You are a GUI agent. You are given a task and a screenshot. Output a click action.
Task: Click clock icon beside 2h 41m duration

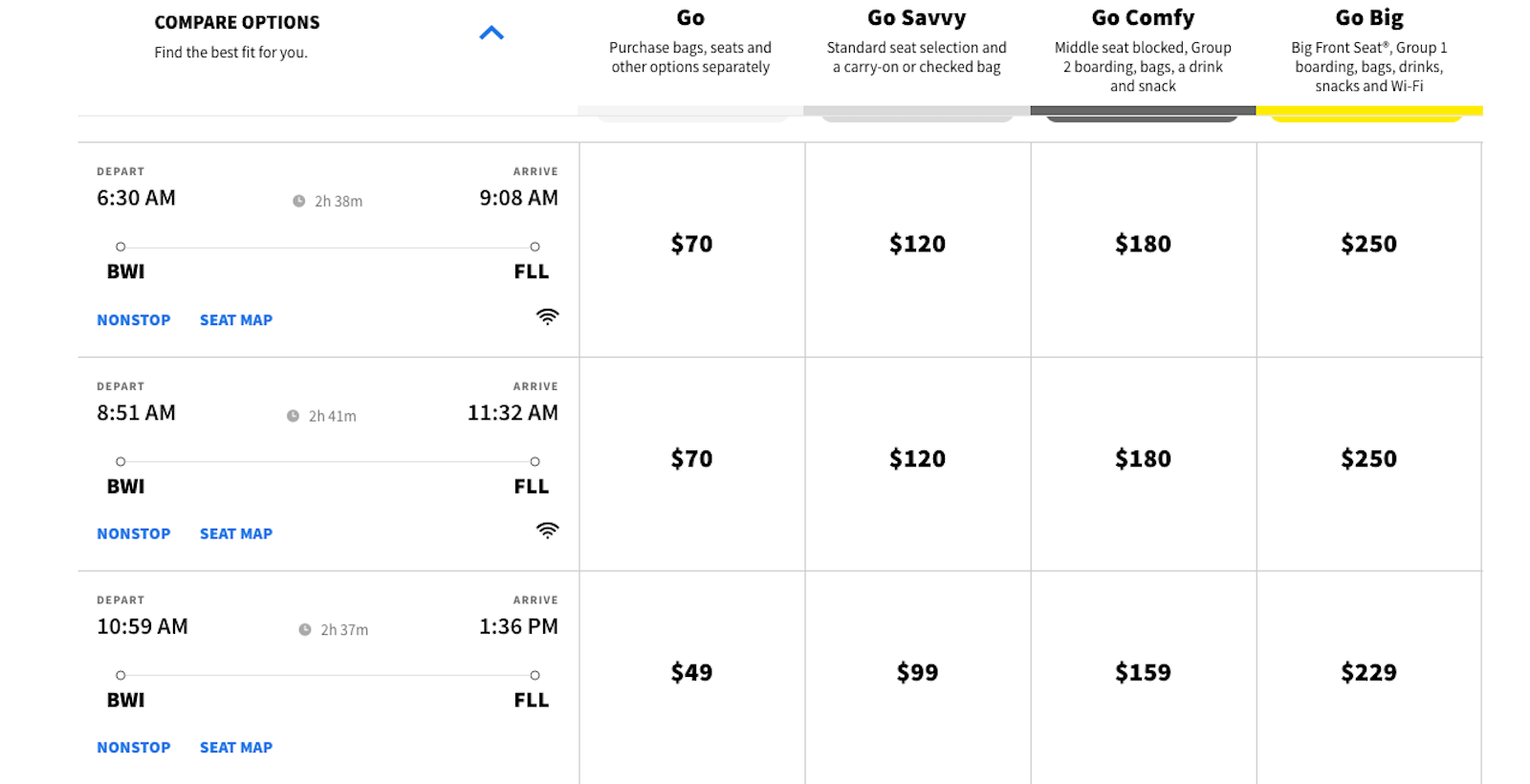pyautogui.click(x=293, y=416)
